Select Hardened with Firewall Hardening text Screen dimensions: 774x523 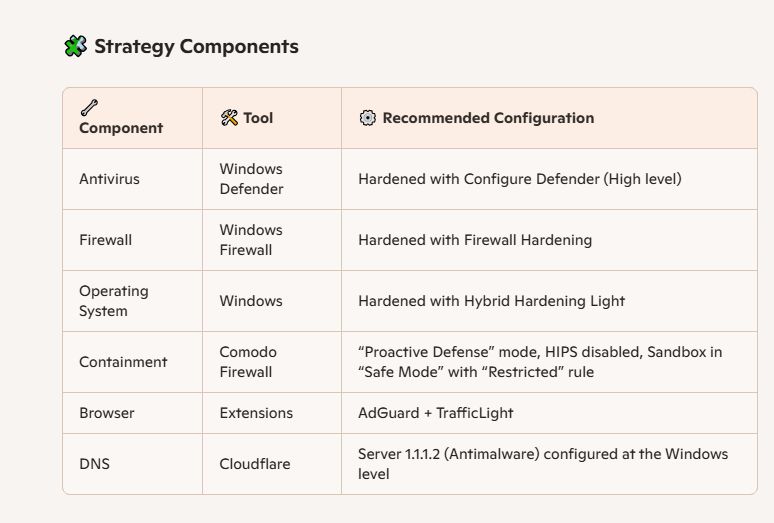click(x=475, y=240)
